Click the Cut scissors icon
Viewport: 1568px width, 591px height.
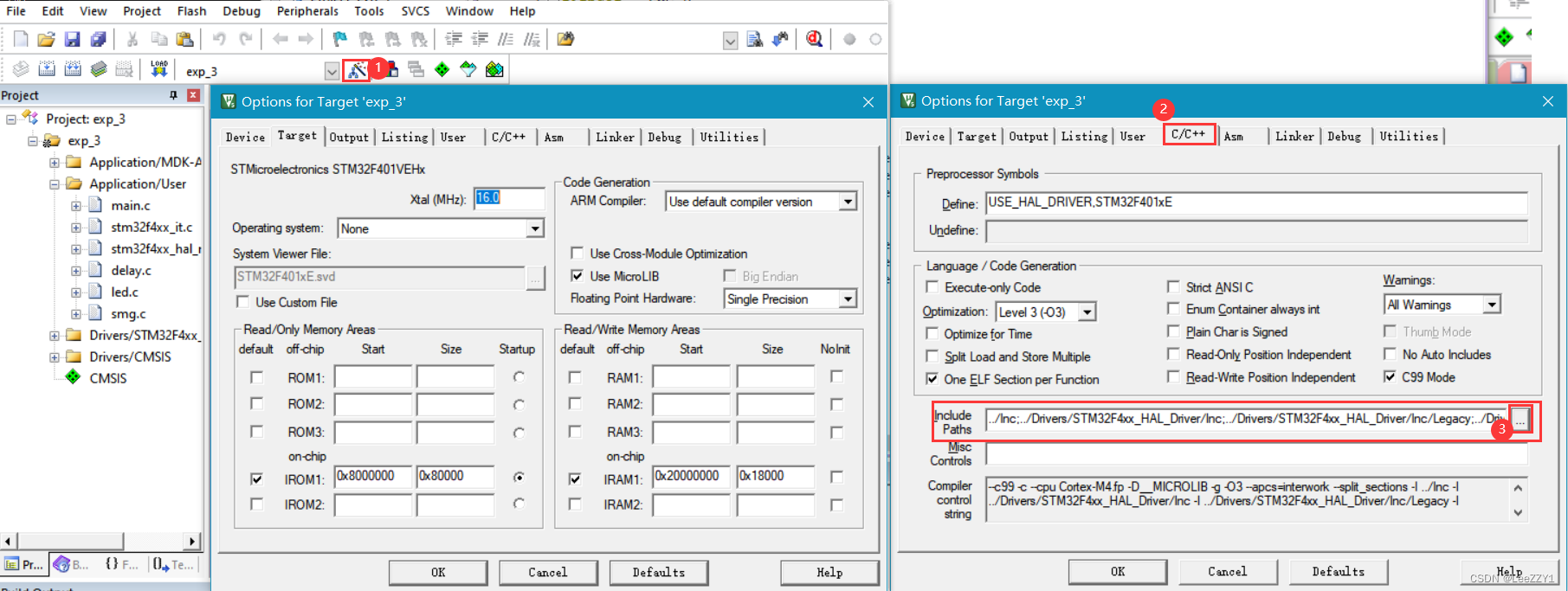click(132, 39)
